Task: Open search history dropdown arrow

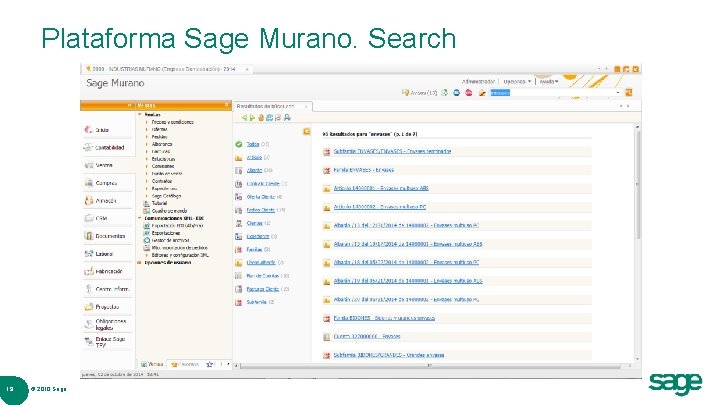Action: pos(618,93)
